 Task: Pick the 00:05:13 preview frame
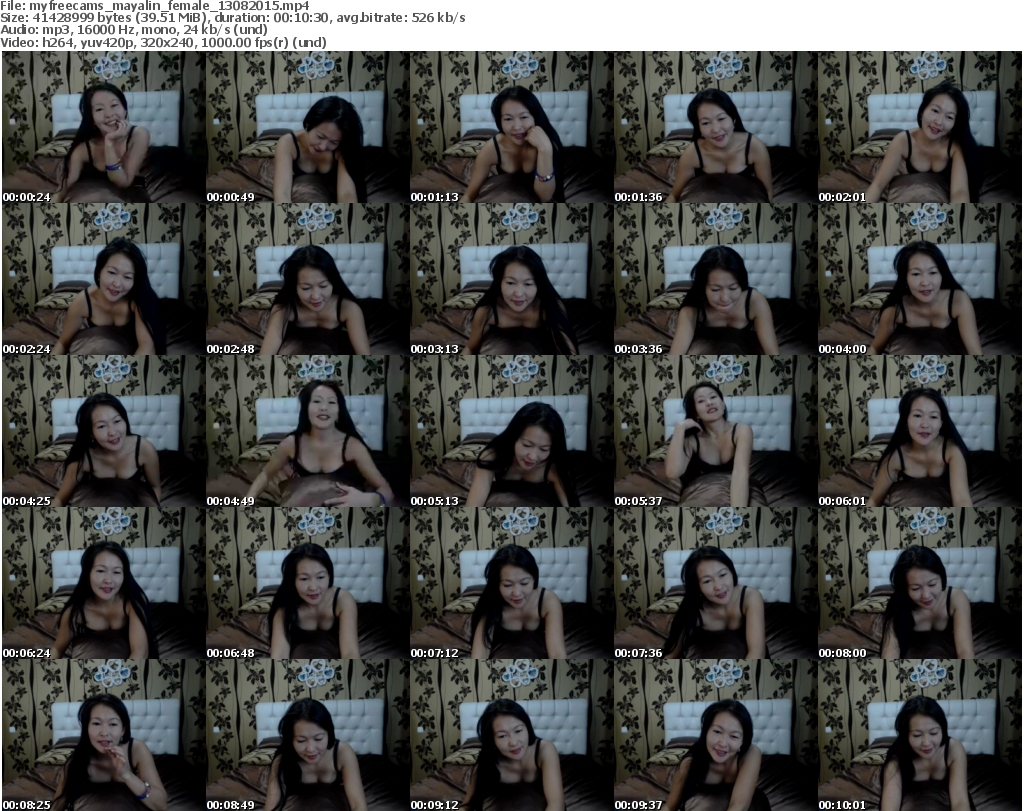pyautogui.click(x=511, y=431)
